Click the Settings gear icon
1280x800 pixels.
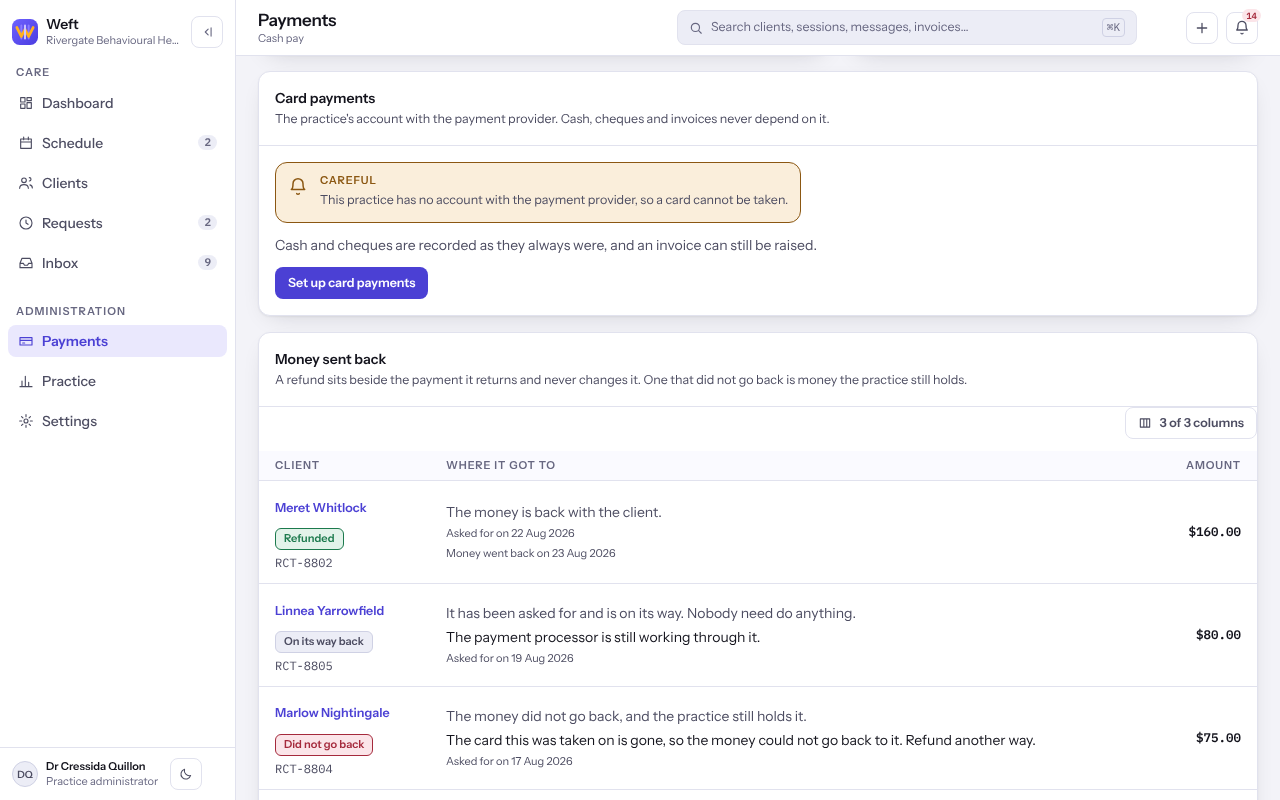[x=26, y=421]
